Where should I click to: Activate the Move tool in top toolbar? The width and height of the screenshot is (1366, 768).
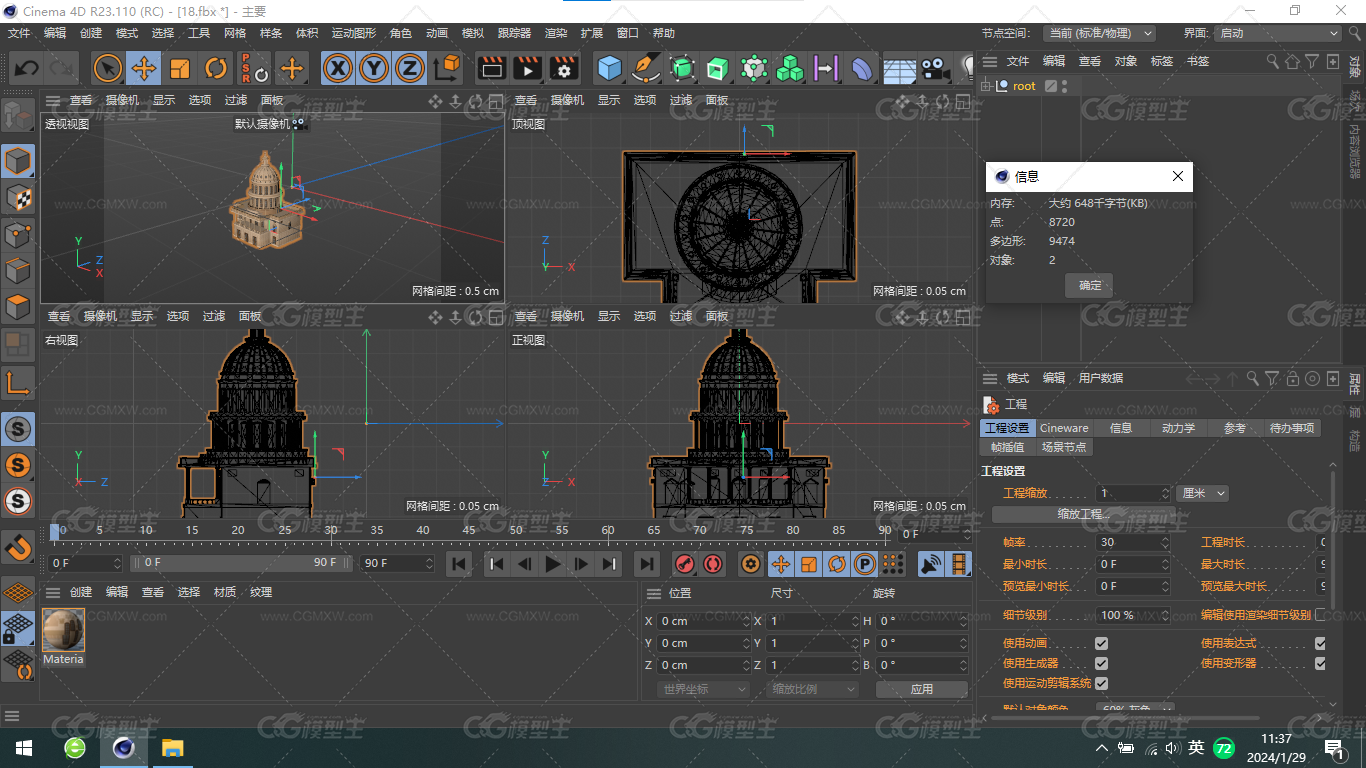(144, 68)
